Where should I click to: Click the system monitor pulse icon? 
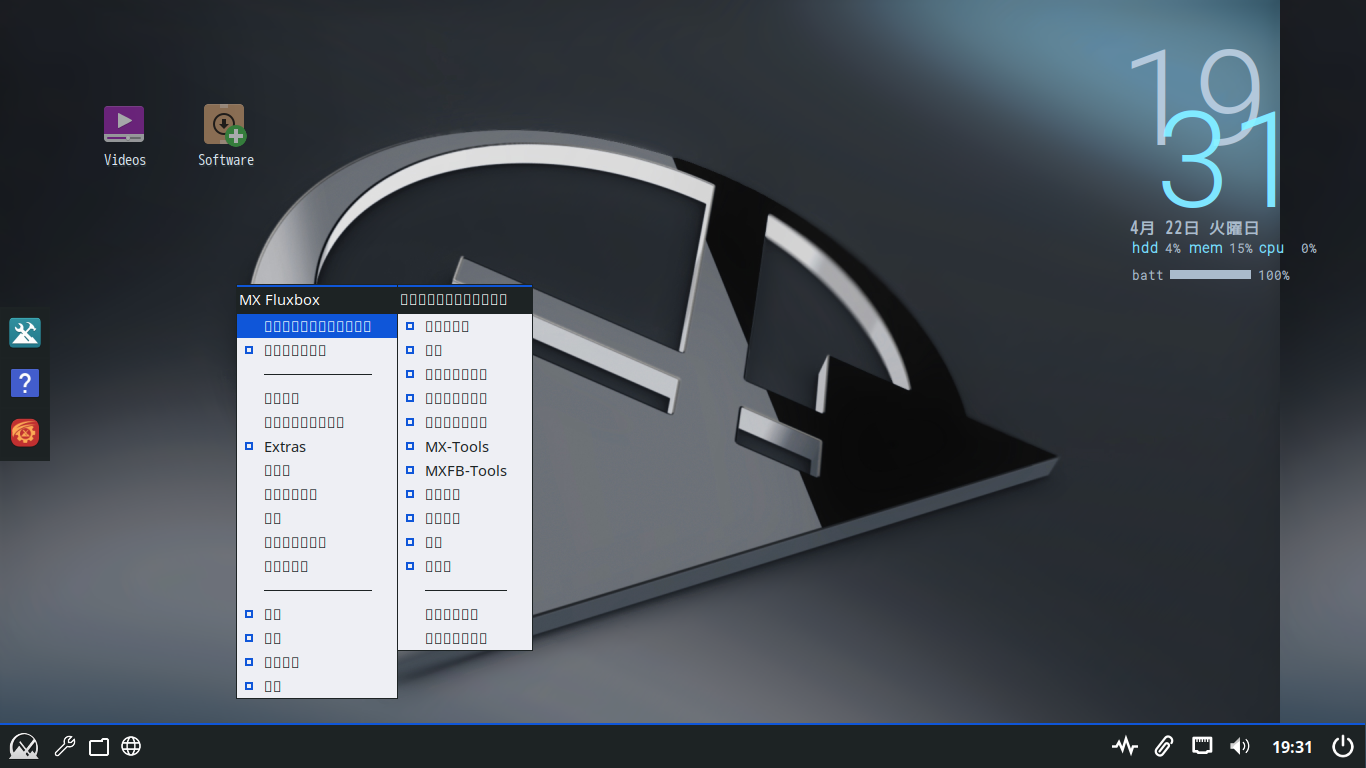tap(1125, 746)
